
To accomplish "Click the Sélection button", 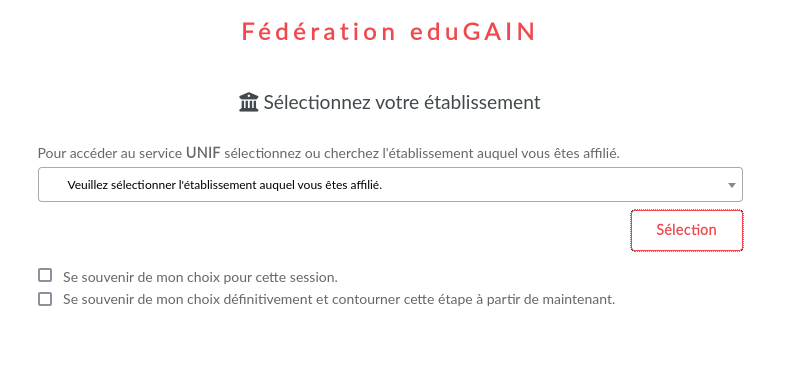I will click(687, 230).
